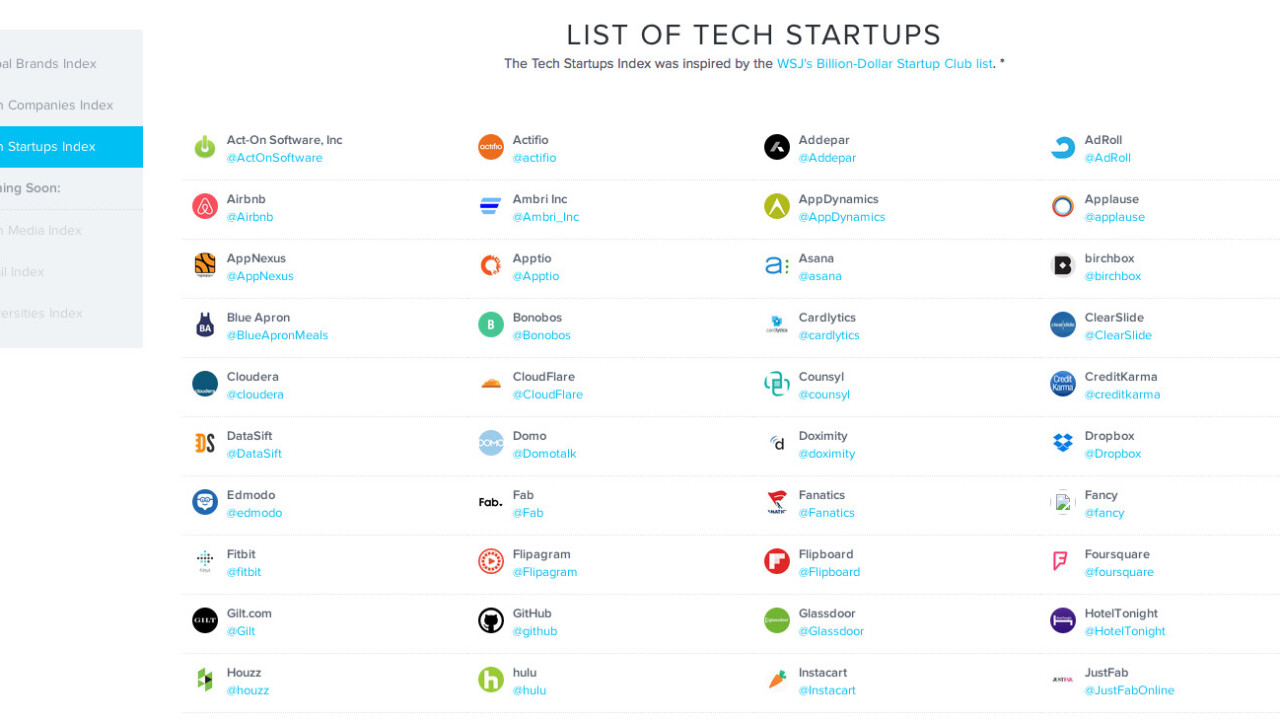Click the Act-On Software power icon
Screen dimensions: 1280x720
point(205,148)
